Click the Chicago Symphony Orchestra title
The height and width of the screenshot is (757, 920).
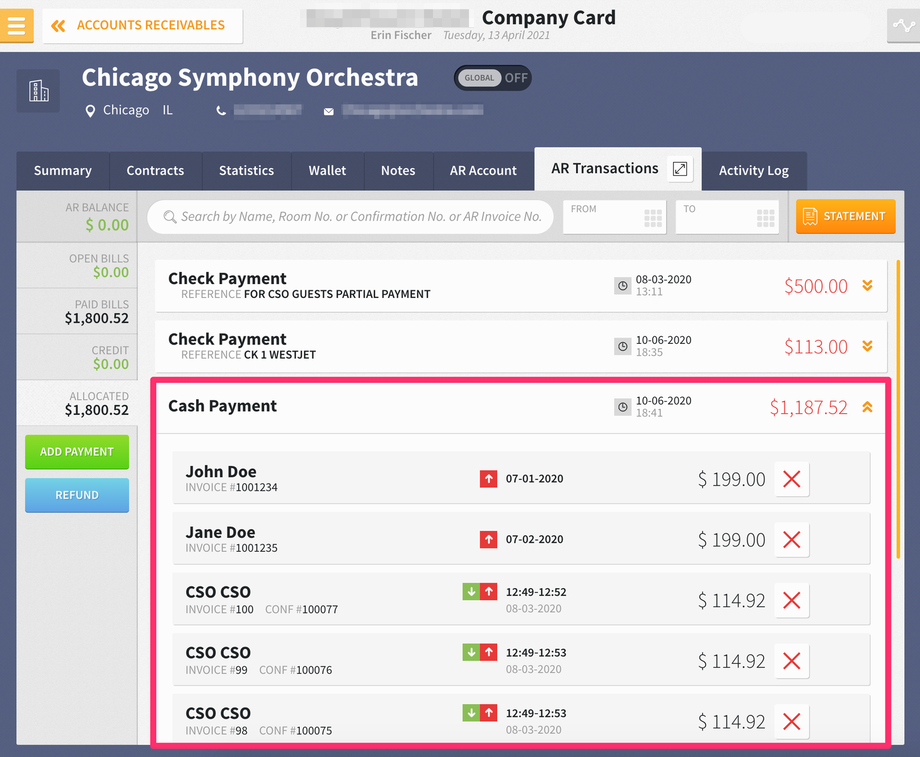point(250,78)
